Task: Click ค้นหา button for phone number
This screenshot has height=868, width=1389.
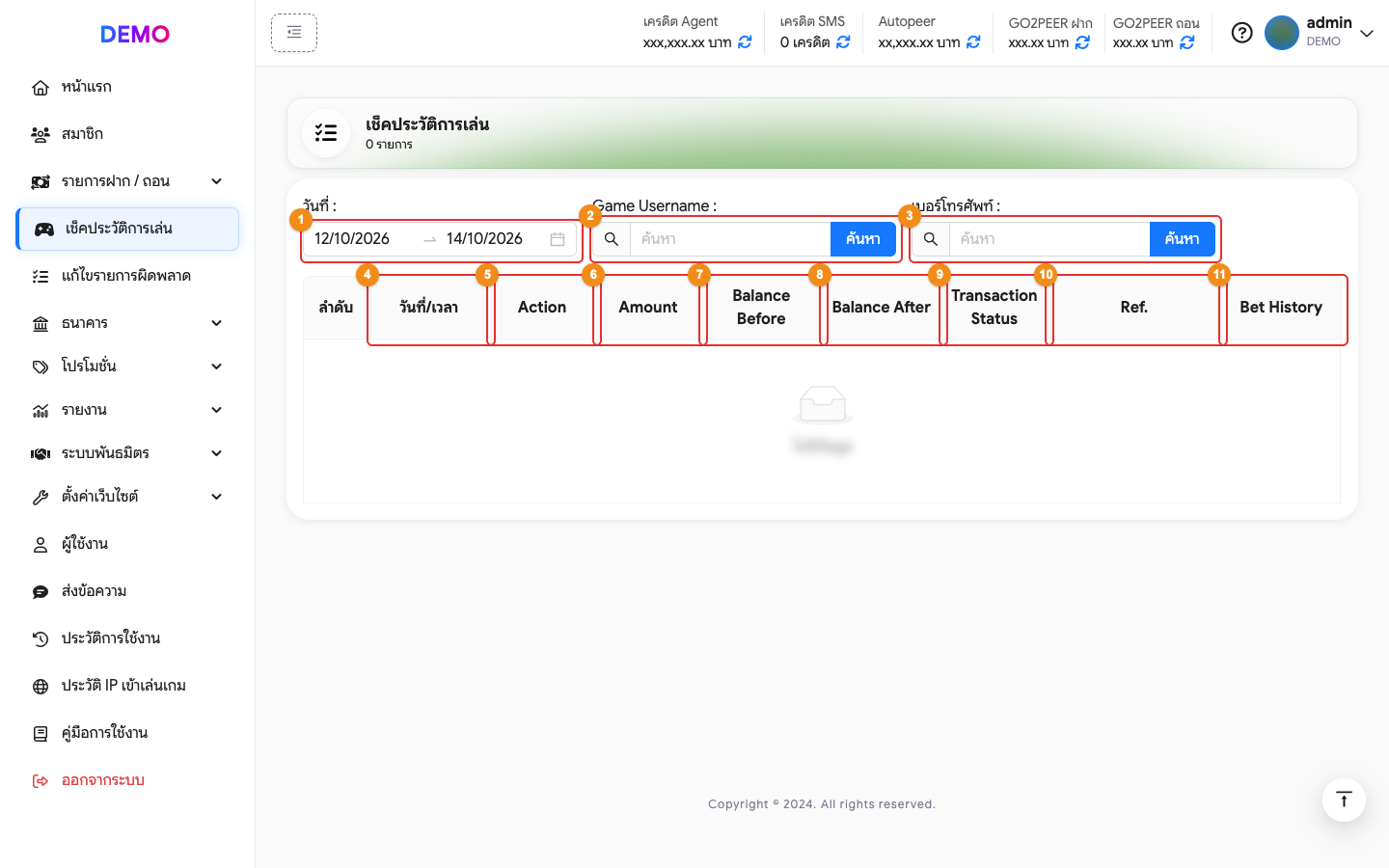Action: point(1183,239)
